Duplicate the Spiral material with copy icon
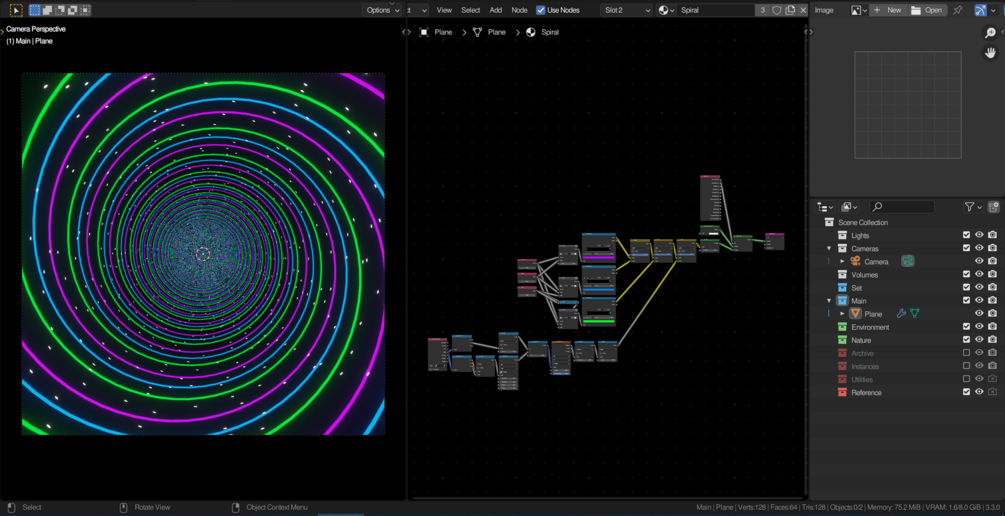Viewport: 1005px width, 516px height. coord(790,10)
